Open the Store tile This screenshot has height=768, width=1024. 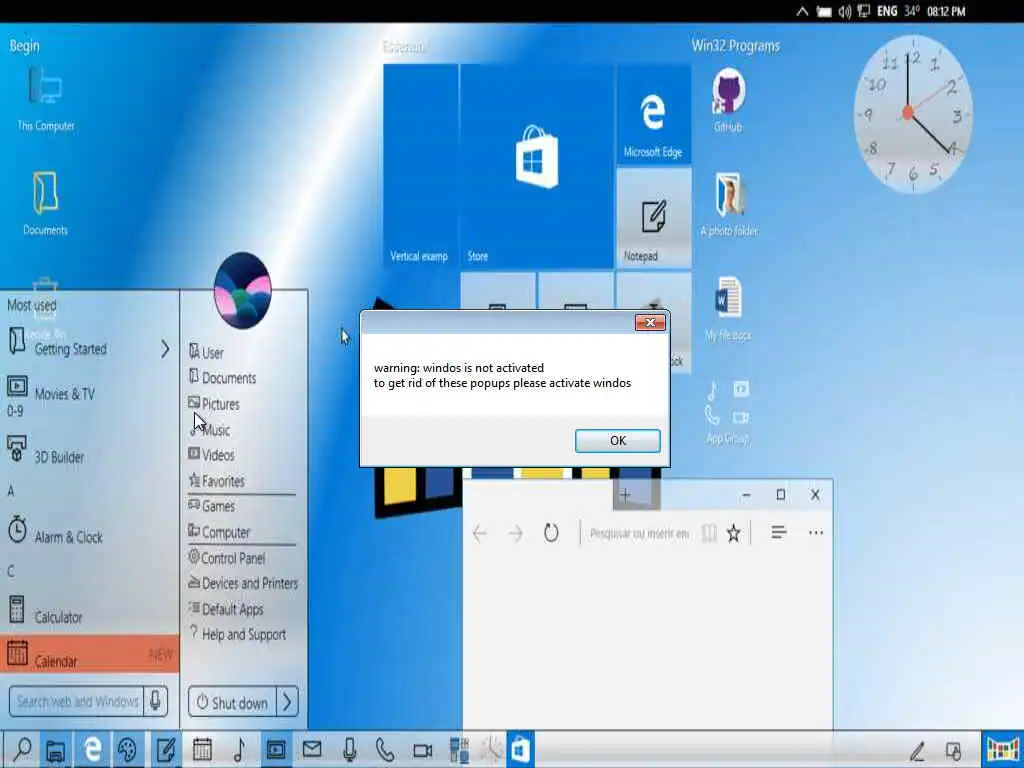(536, 166)
